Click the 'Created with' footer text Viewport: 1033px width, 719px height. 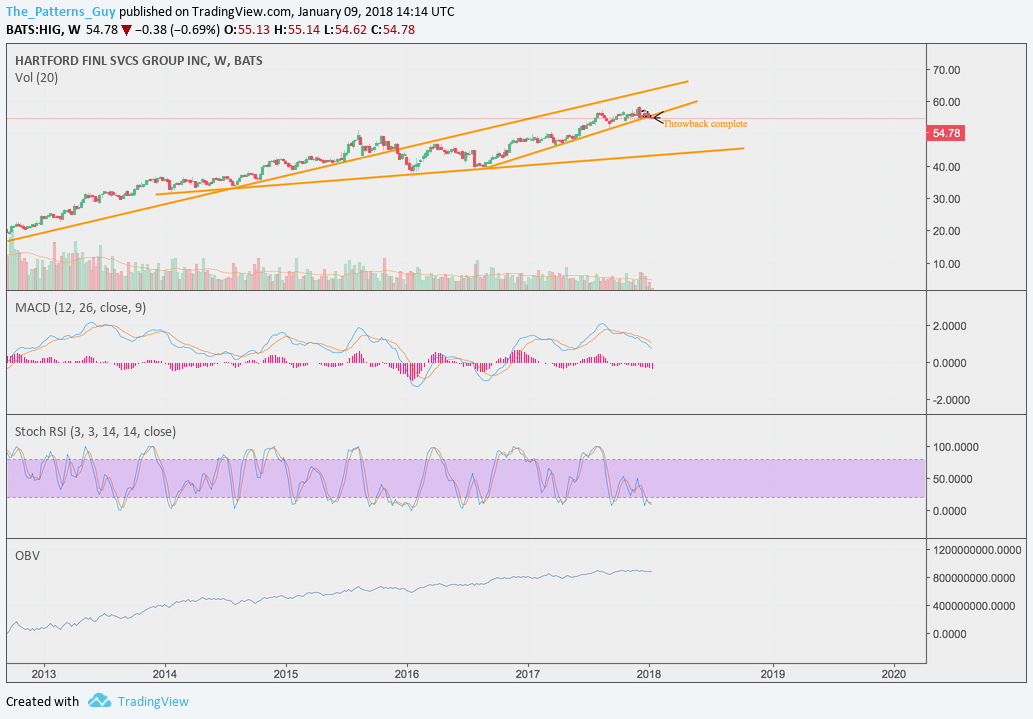click(42, 701)
